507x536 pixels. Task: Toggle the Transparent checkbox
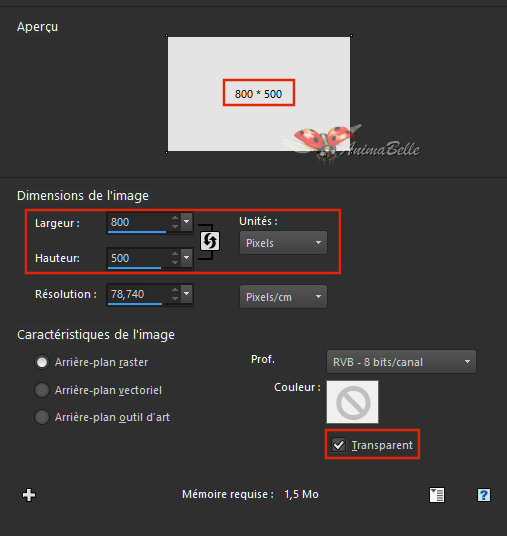[338, 445]
